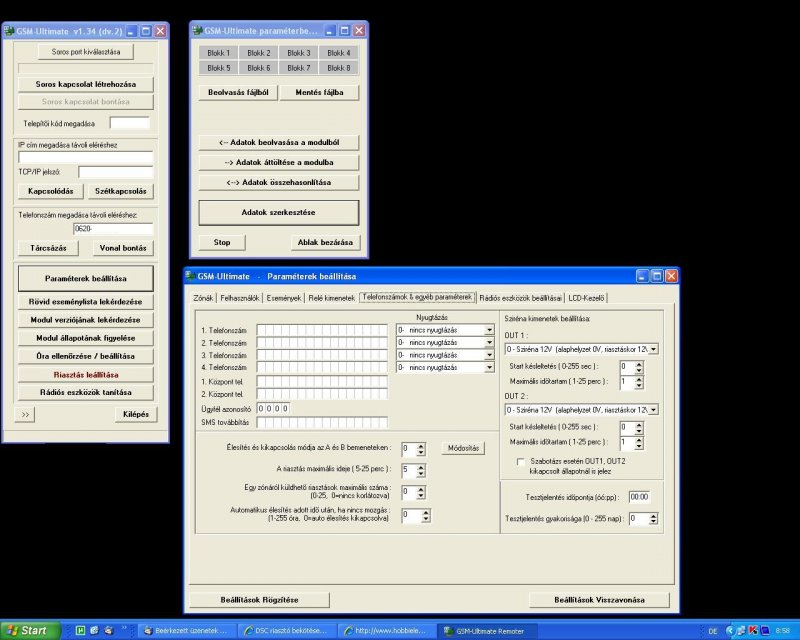
Task: Switch to the Relé kimenetek tab
Action: coord(332,298)
